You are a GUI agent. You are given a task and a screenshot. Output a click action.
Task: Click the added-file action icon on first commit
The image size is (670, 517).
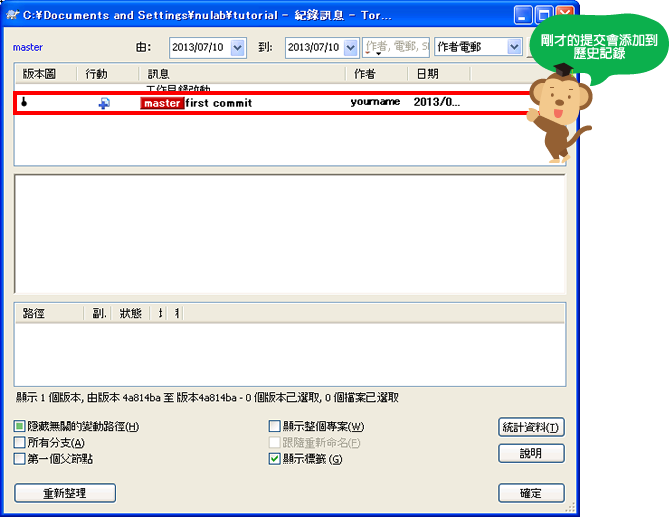103,103
